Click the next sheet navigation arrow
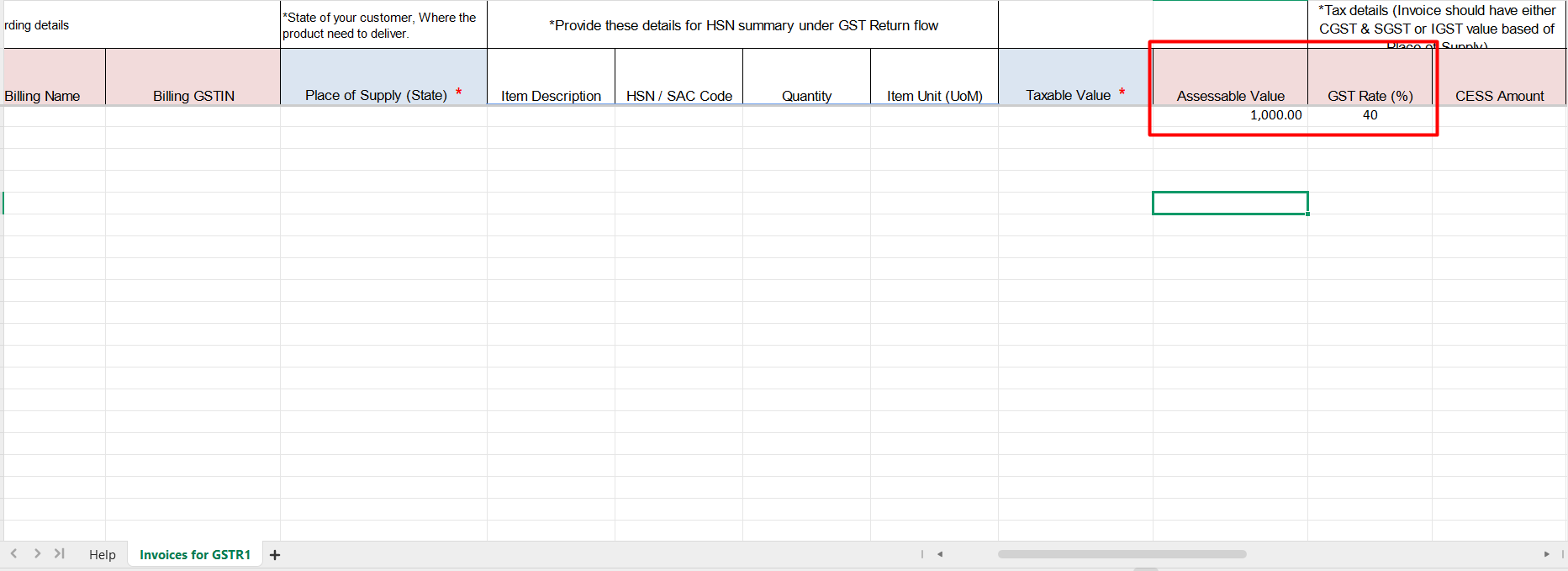The height and width of the screenshot is (571, 1568). (37, 553)
